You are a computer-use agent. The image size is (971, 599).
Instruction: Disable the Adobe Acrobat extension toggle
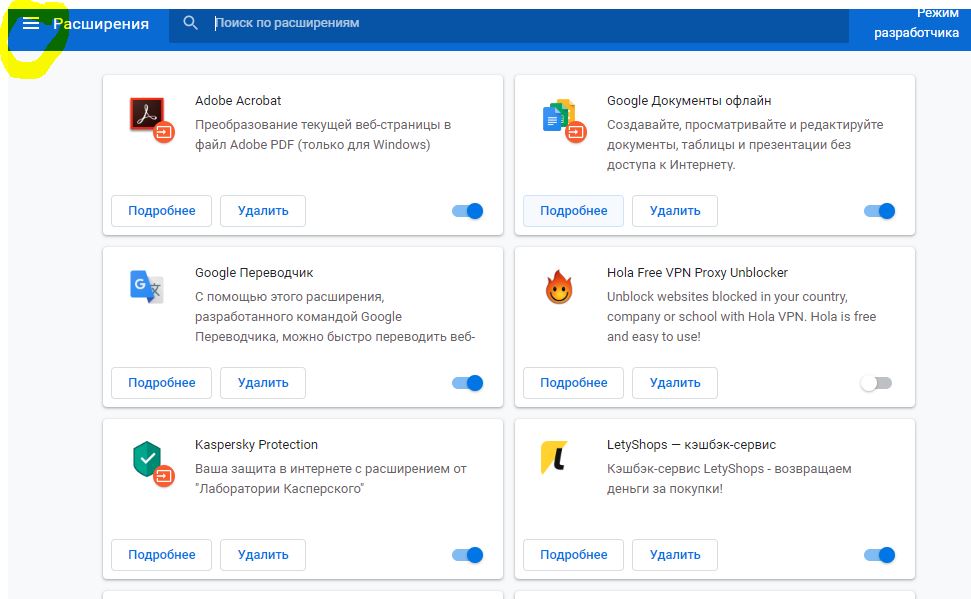click(468, 211)
